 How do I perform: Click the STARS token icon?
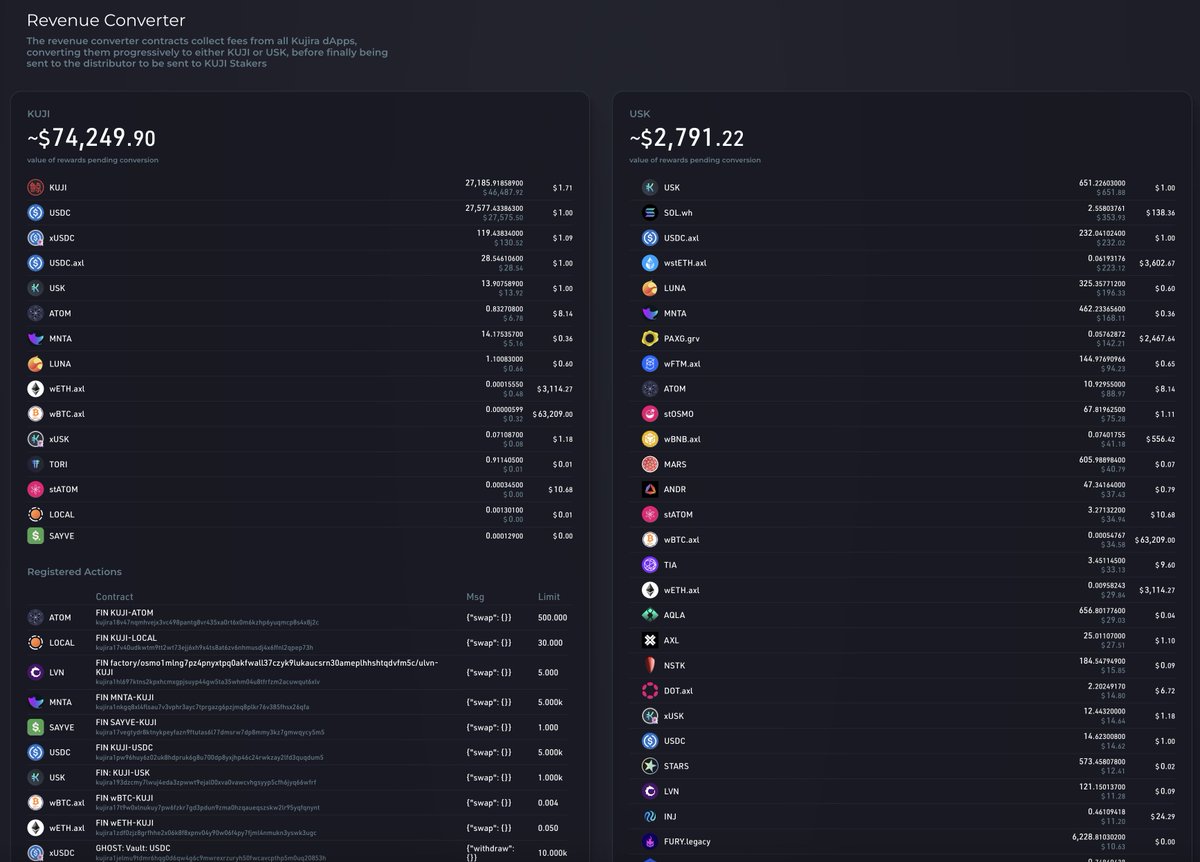pos(649,766)
